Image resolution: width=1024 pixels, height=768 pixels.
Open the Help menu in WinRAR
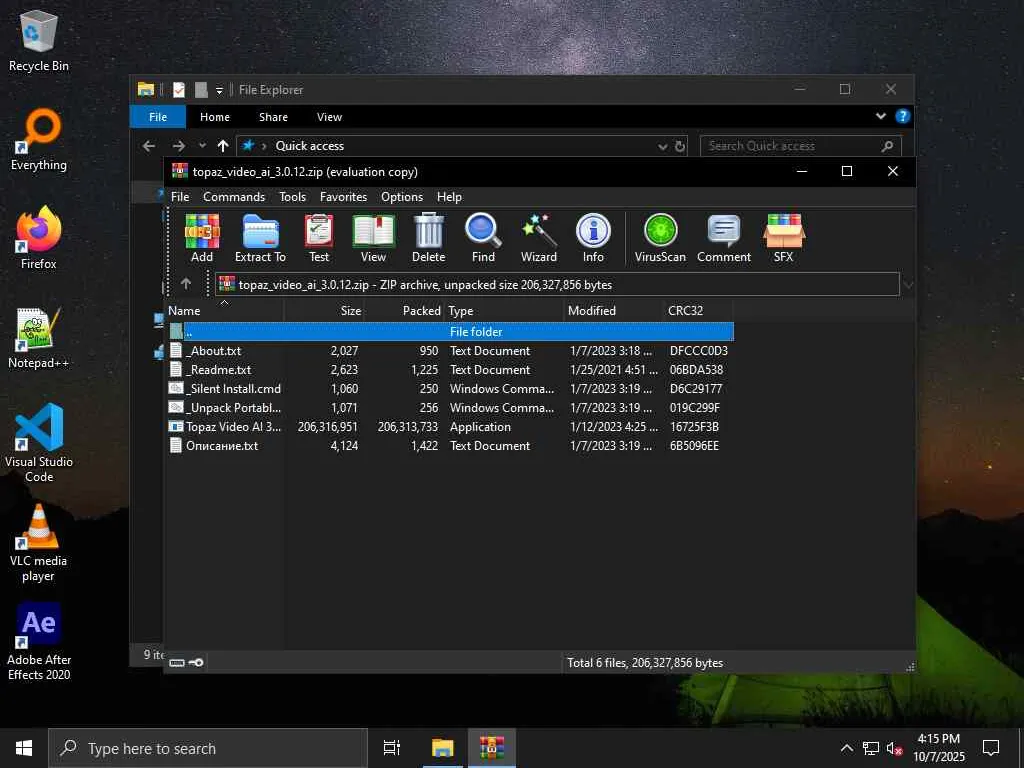(449, 197)
